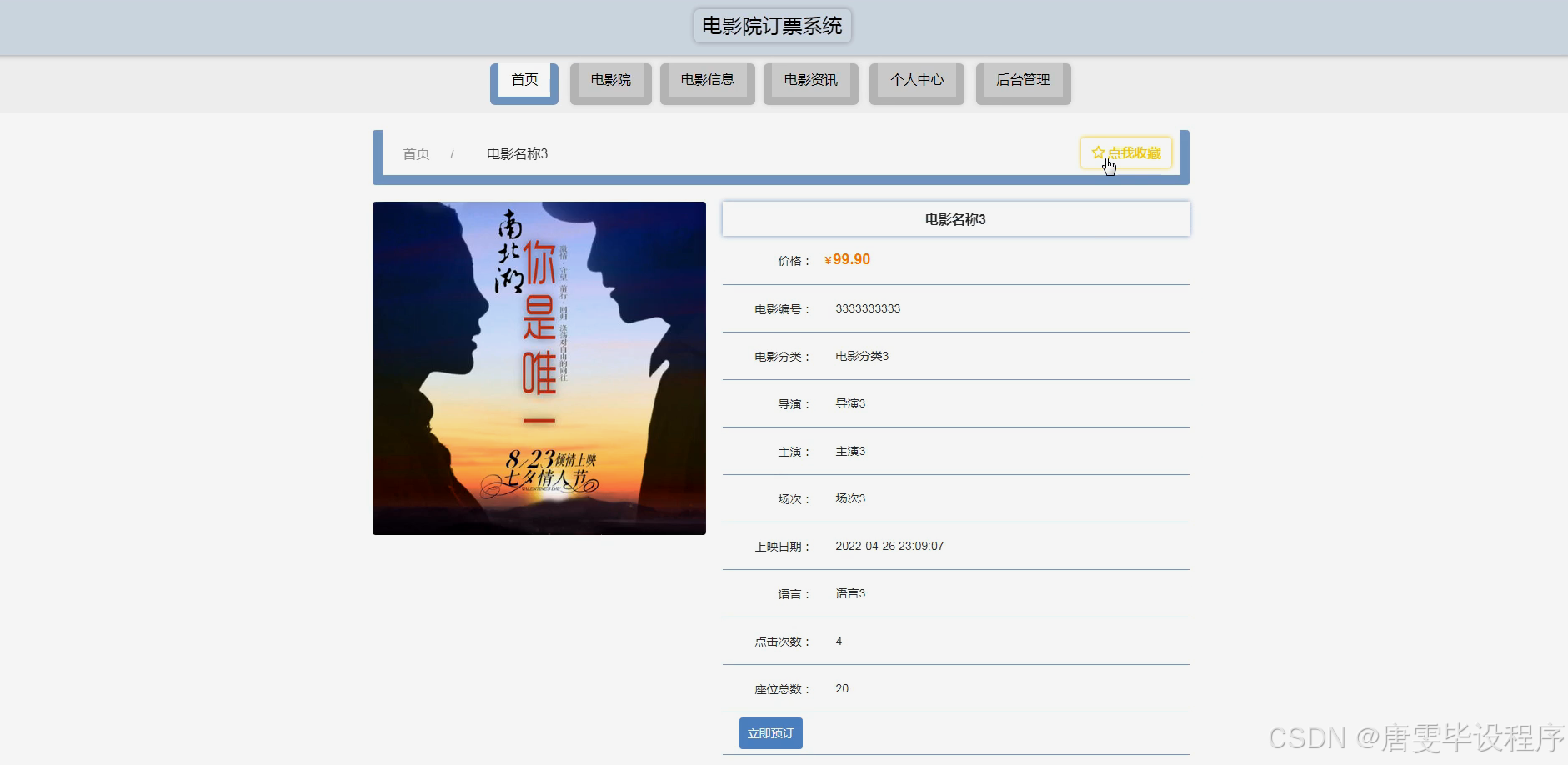The image size is (1568, 765).
Task: Select the release date 2022-04-26 23:09:07
Action: click(889, 546)
